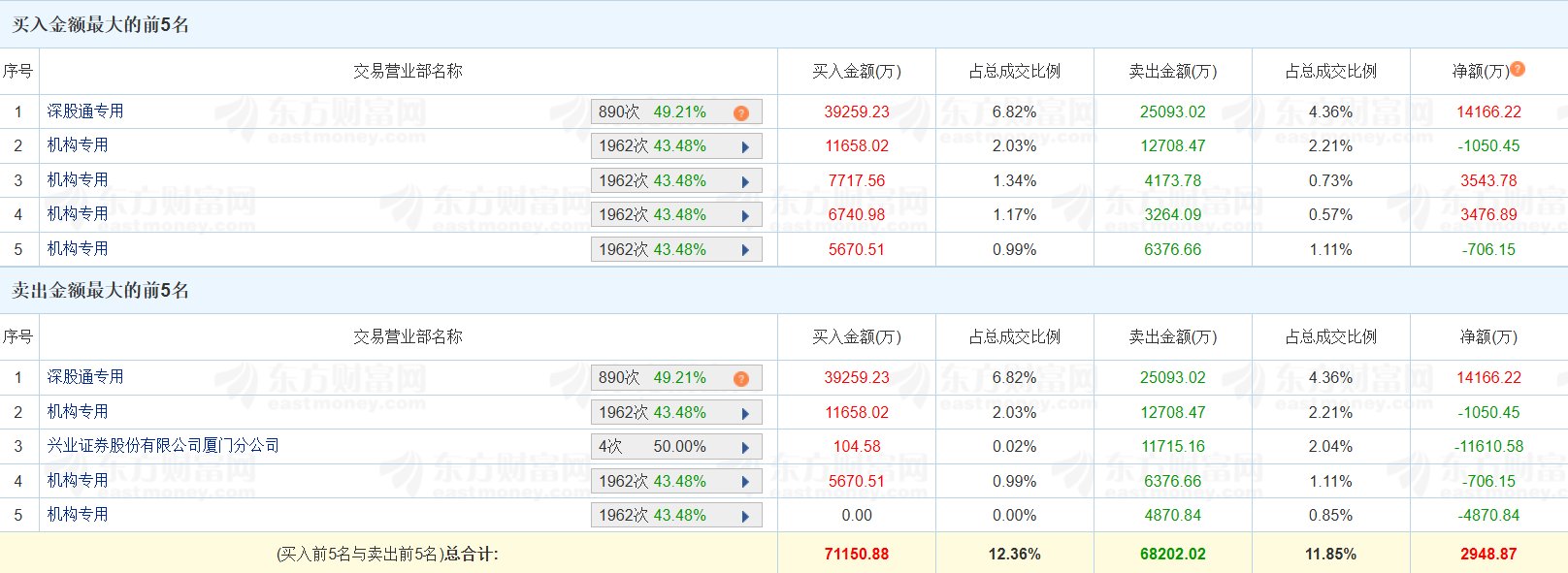Click the blue arrow on buy table row 5 机构专用
Image resolution: width=1568 pixels, height=573 pixels.
coord(745,250)
